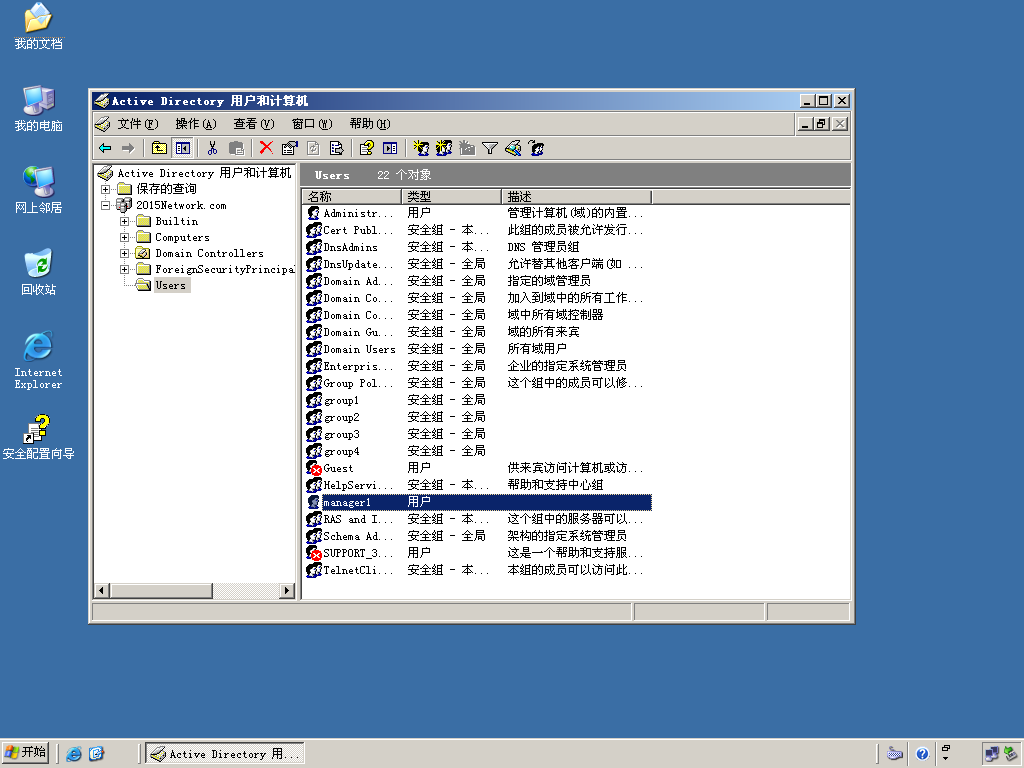Collapse the 2015Network.com domain node

(105, 205)
